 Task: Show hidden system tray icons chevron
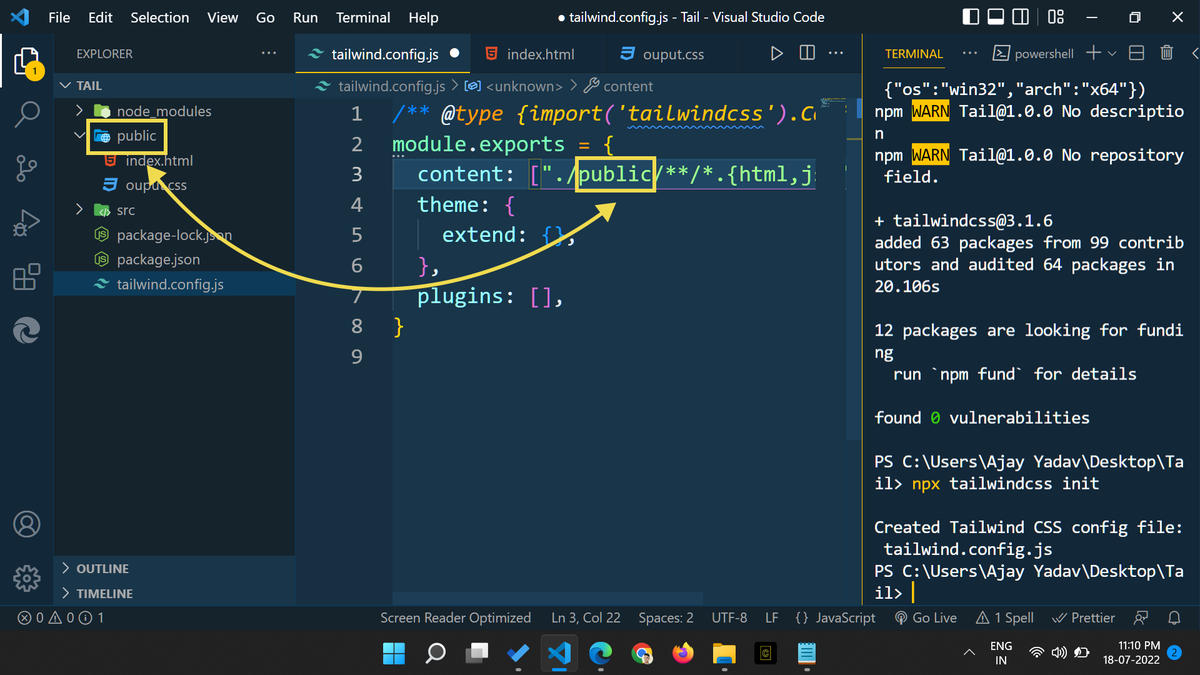click(x=968, y=653)
